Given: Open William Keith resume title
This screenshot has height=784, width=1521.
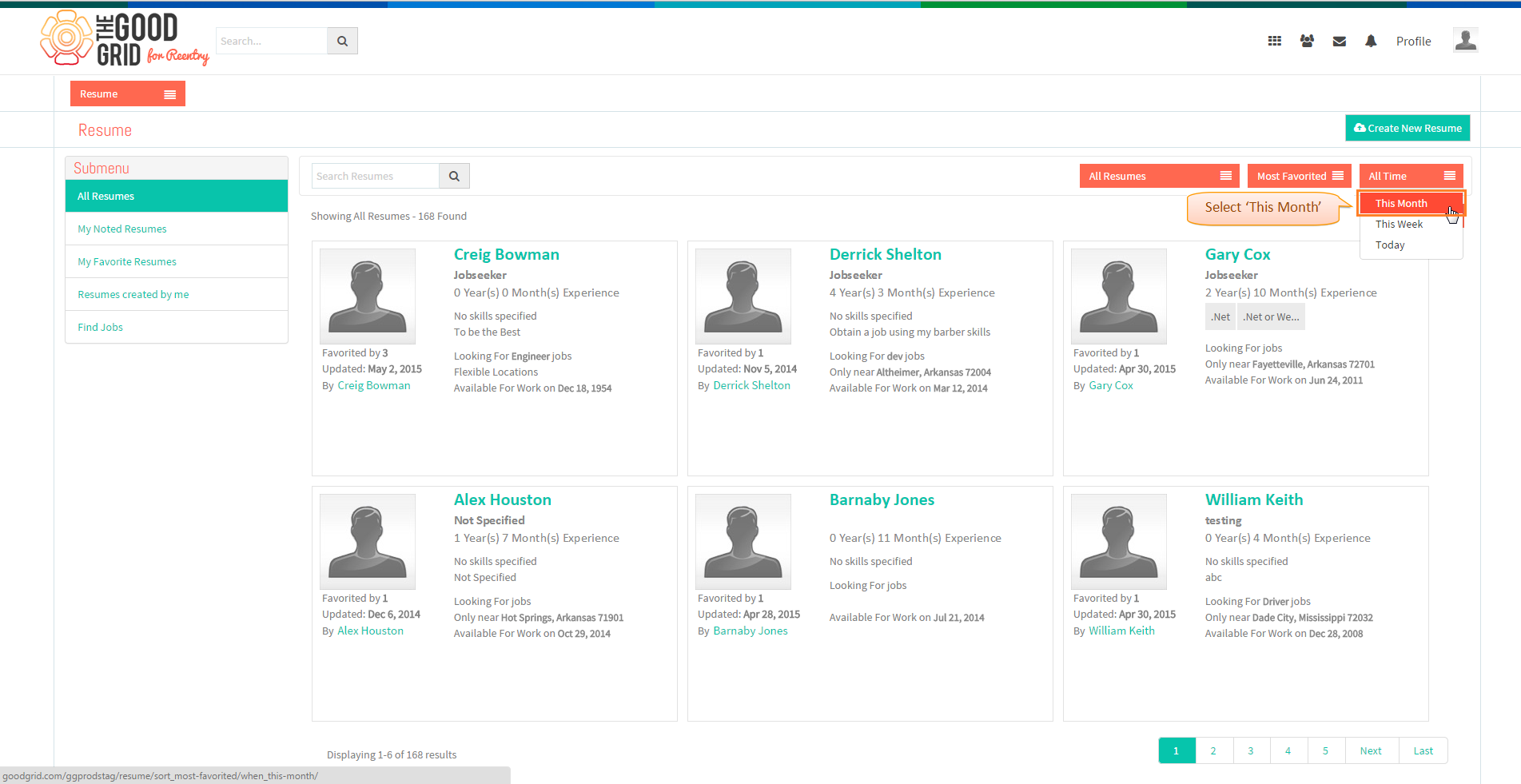Looking at the screenshot, I should [1254, 499].
